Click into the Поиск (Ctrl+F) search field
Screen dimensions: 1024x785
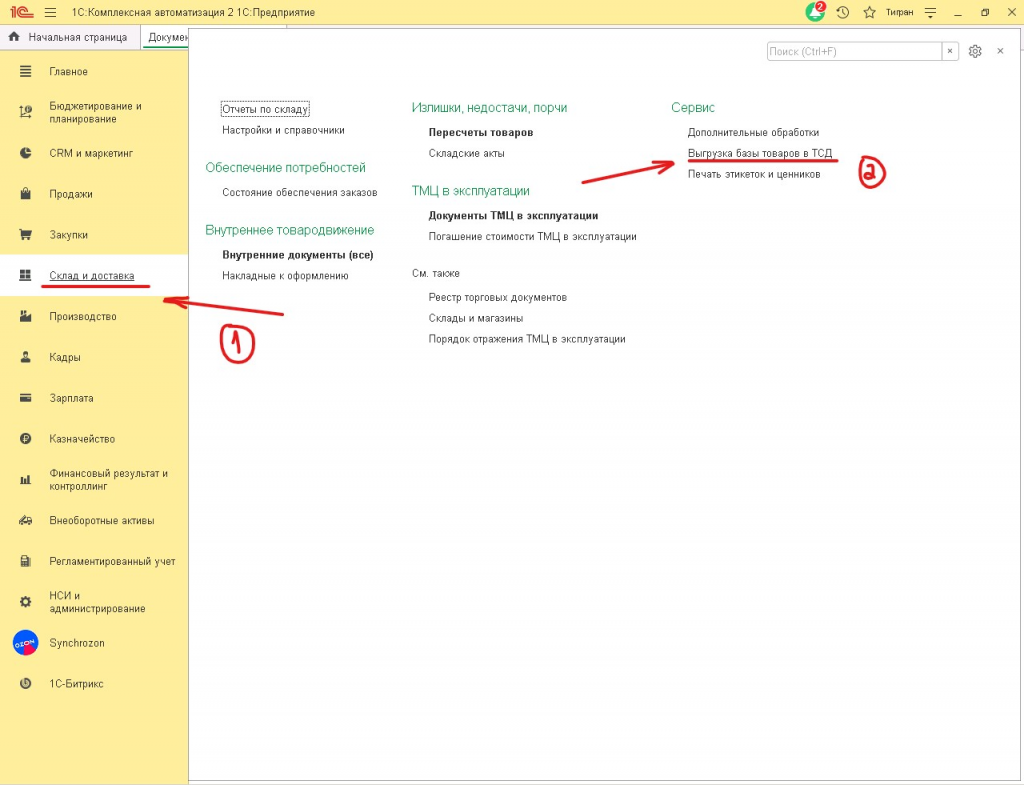(854, 51)
